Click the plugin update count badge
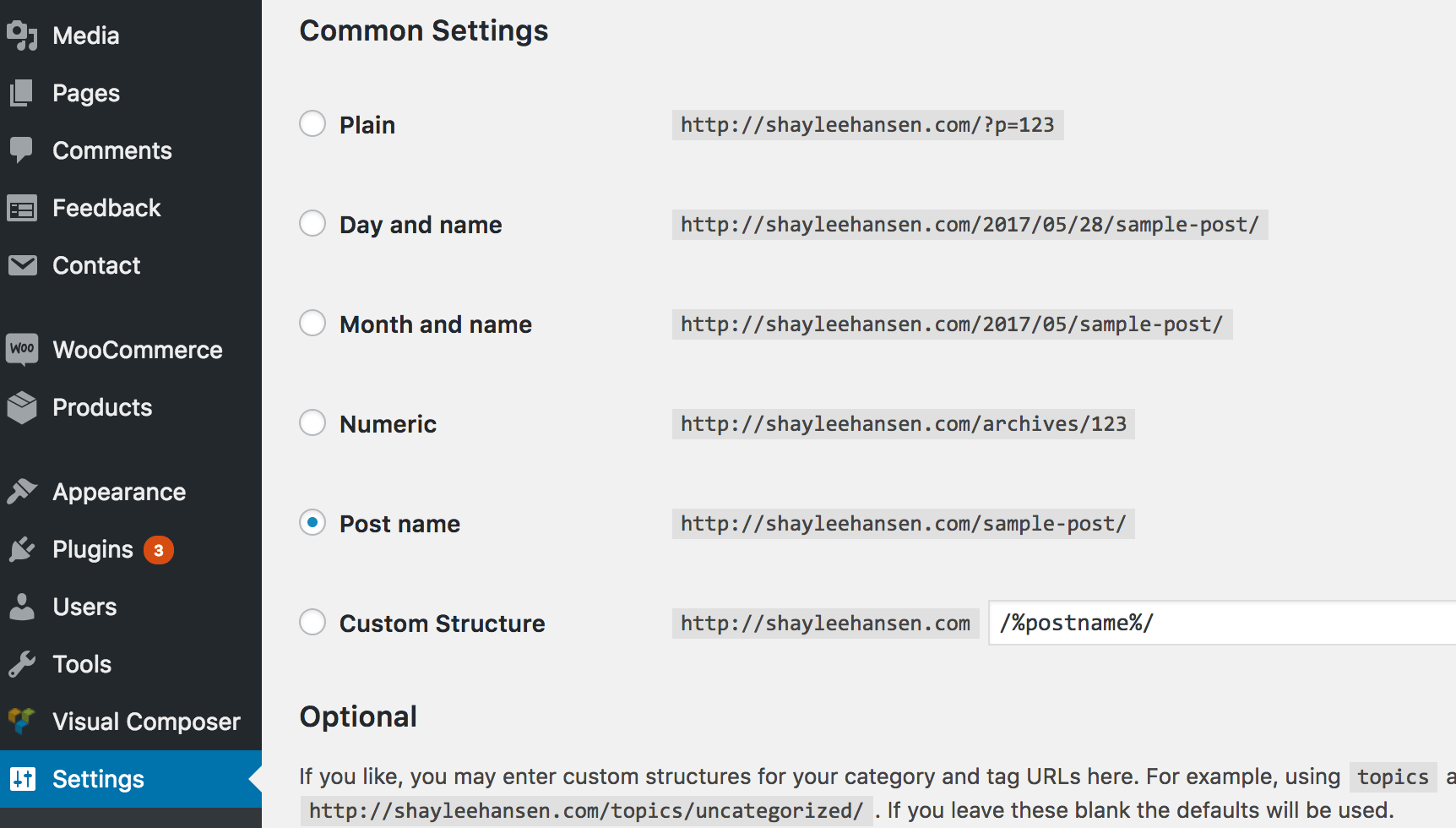 (159, 550)
